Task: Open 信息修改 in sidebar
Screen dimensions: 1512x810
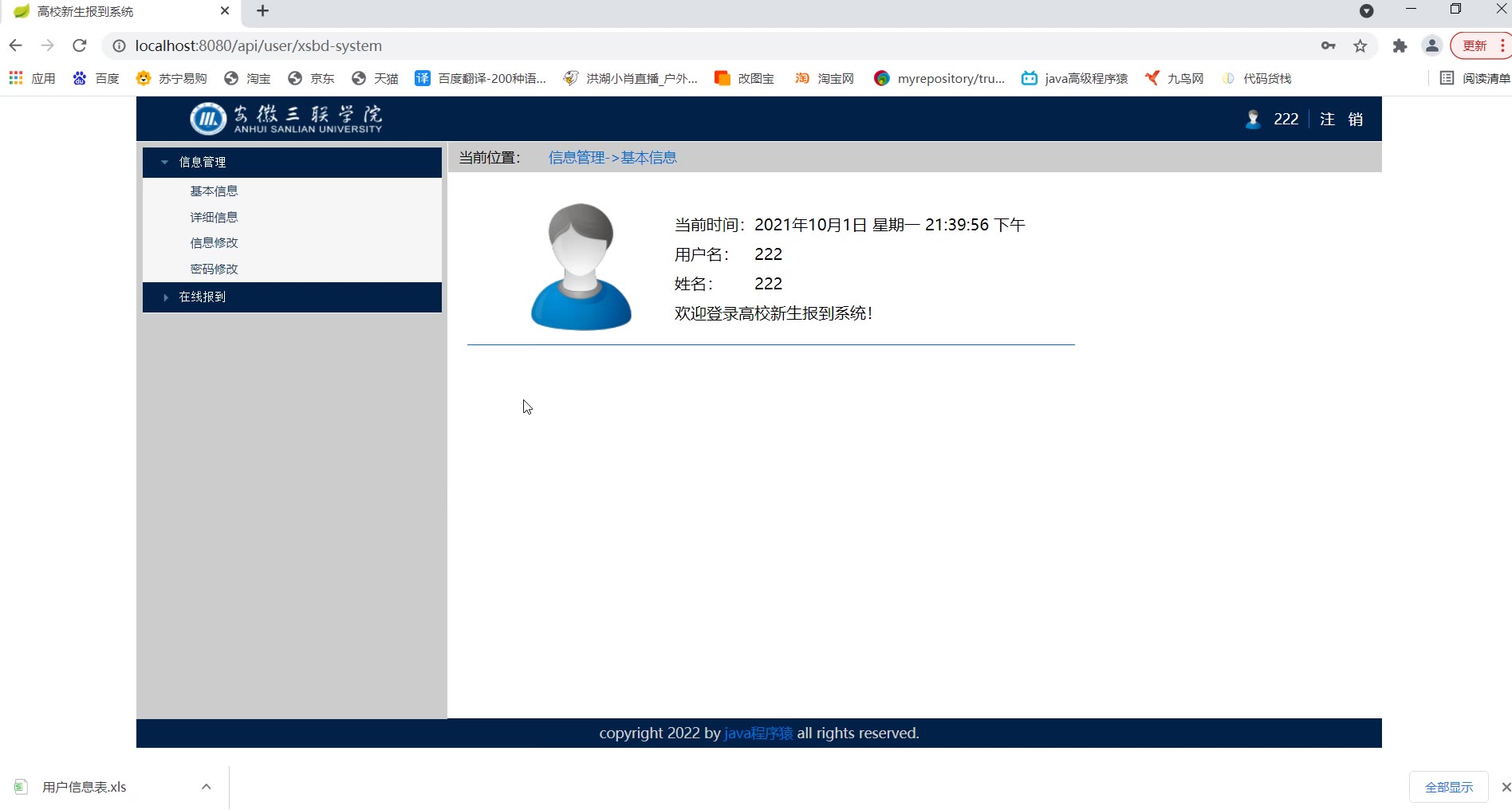Action: (x=214, y=243)
